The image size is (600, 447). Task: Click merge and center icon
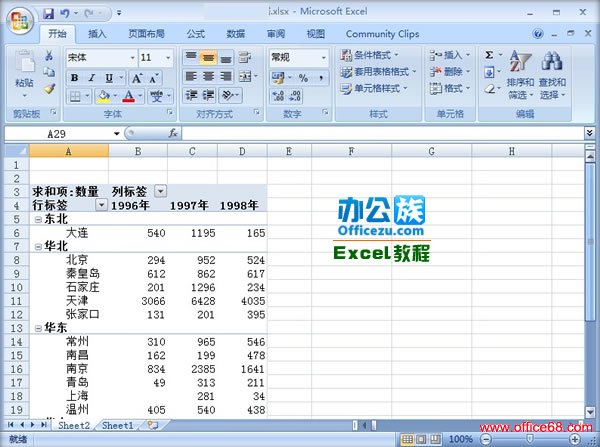pos(245,77)
